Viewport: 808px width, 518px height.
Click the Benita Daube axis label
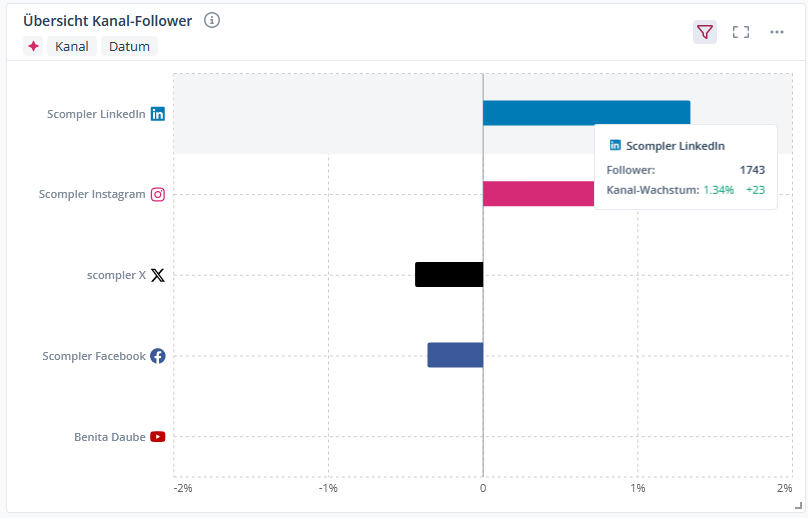coord(109,437)
